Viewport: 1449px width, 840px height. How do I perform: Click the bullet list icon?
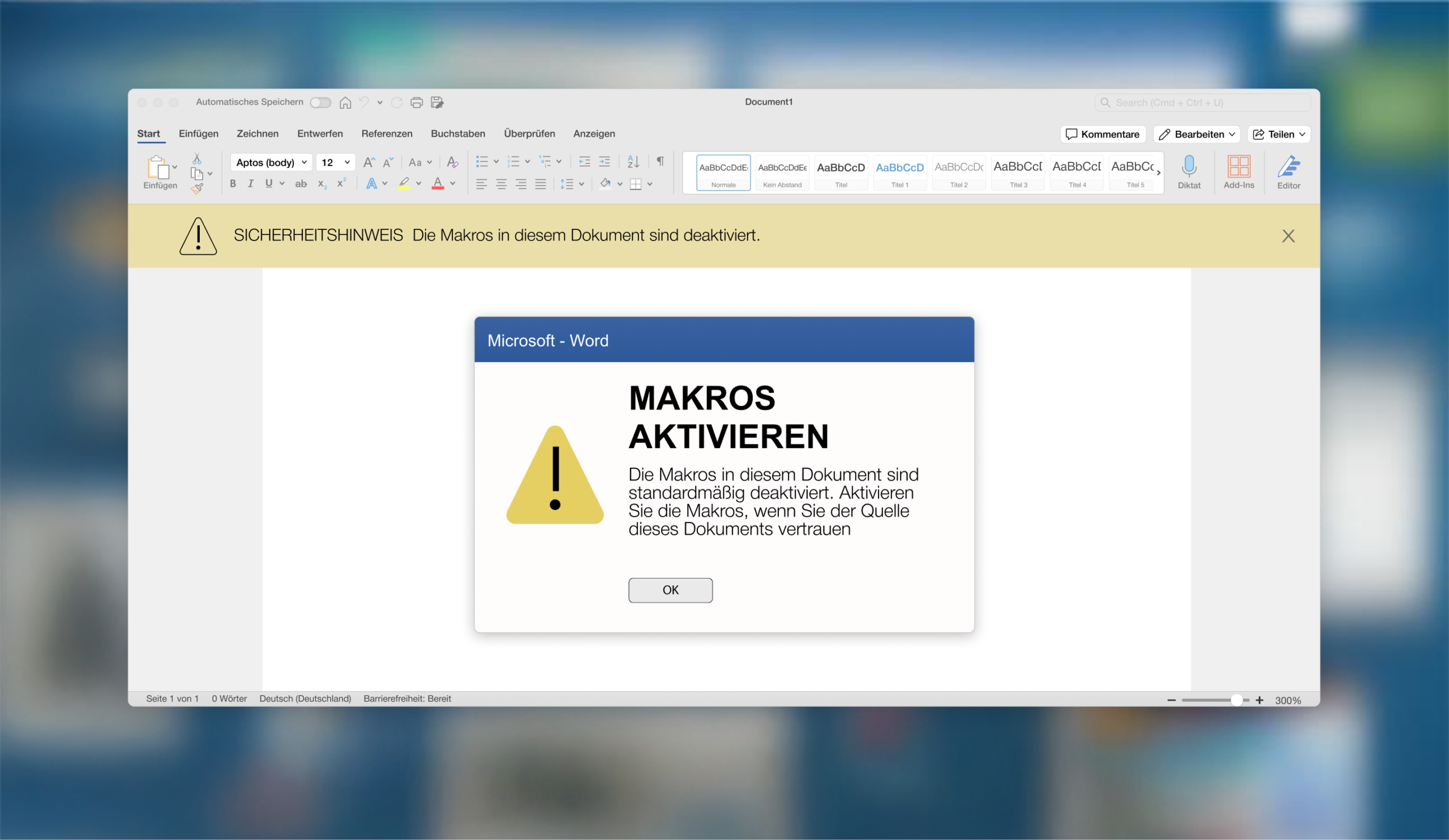tap(482, 161)
